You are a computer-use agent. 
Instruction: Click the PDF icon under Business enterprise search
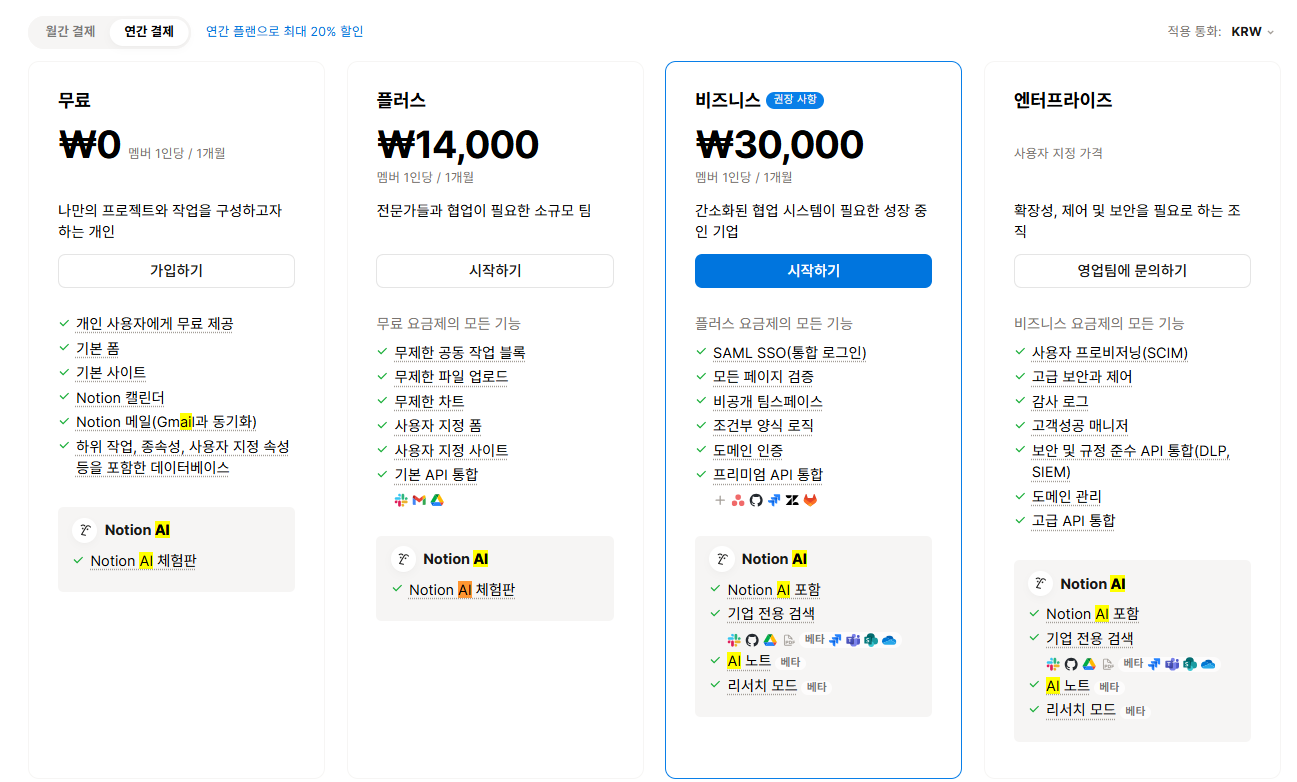pos(789,640)
